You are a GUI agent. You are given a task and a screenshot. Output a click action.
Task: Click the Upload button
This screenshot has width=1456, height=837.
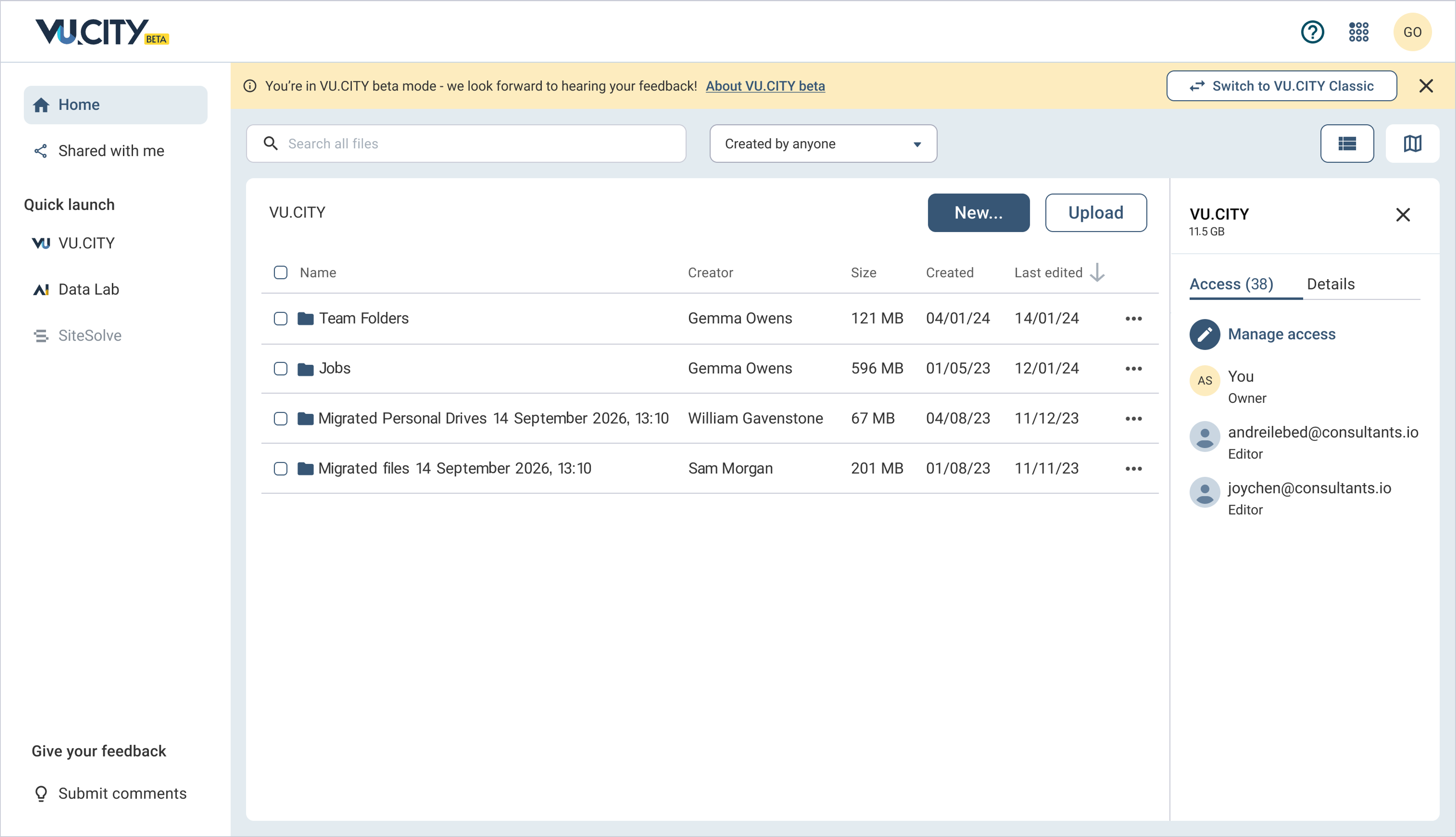click(x=1096, y=213)
